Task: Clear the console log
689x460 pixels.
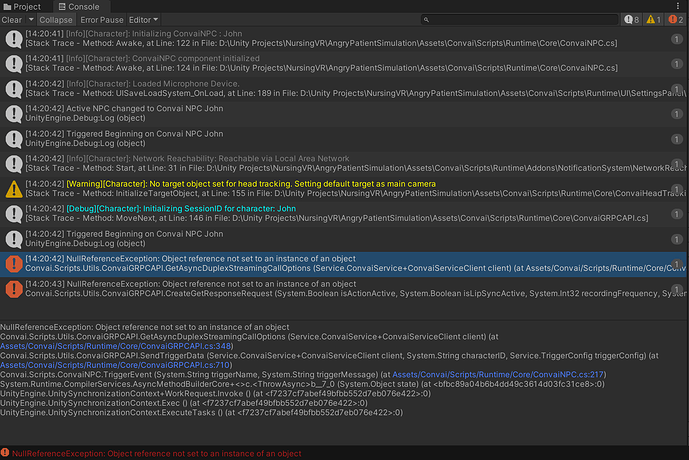Action: click(11, 20)
